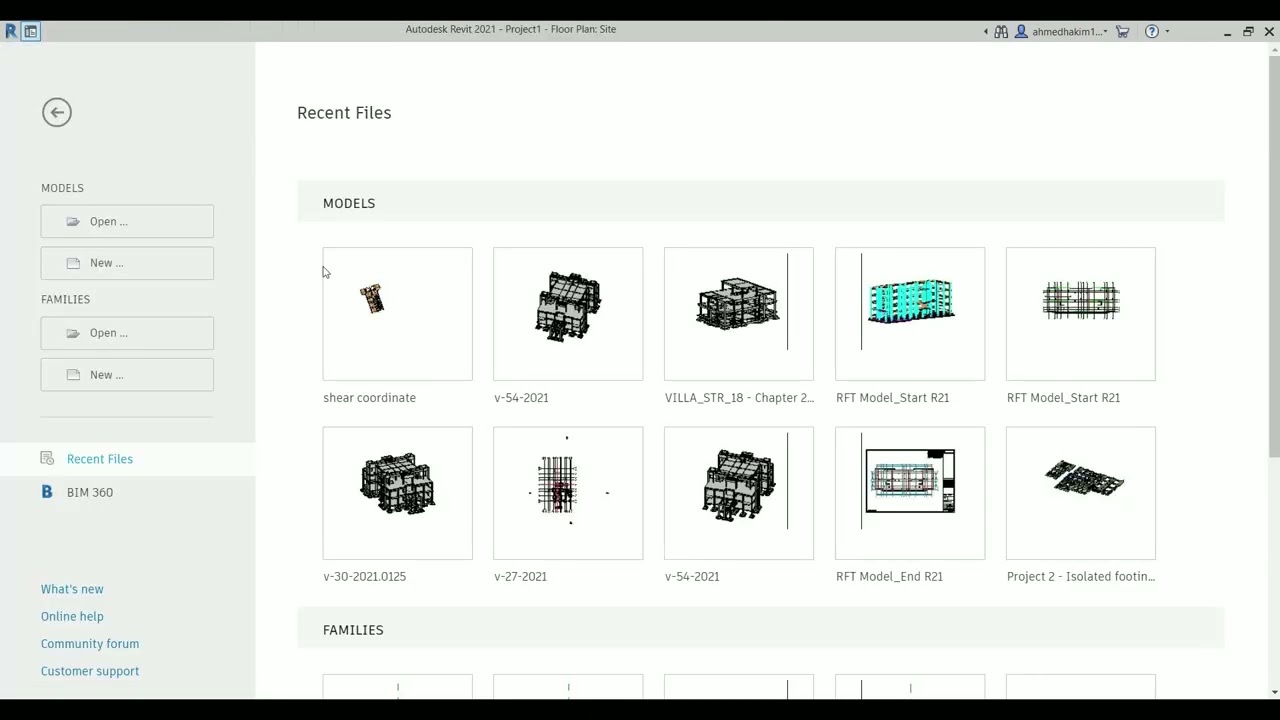Open Project 2 - Isolated footing model
This screenshot has width=1280, height=720.
click(x=1081, y=493)
